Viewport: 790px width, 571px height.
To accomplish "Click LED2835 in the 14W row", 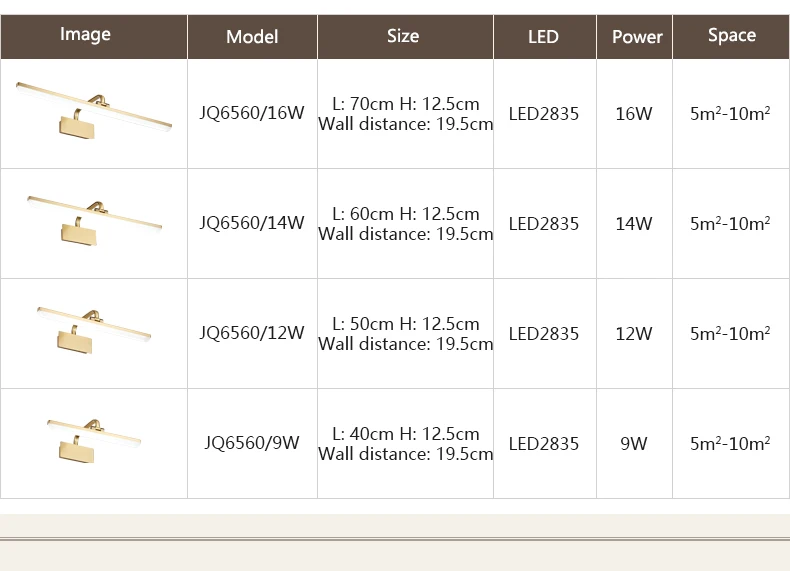I will point(544,224).
